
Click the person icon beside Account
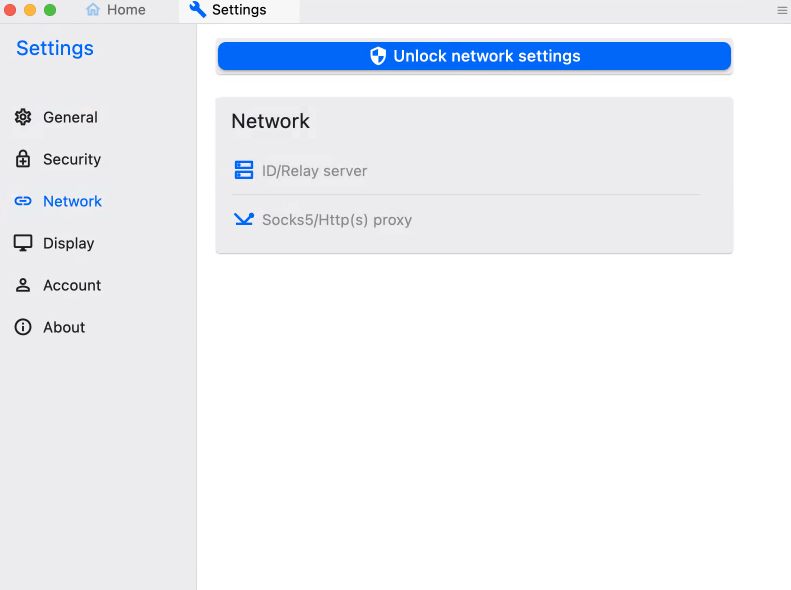pos(23,285)
